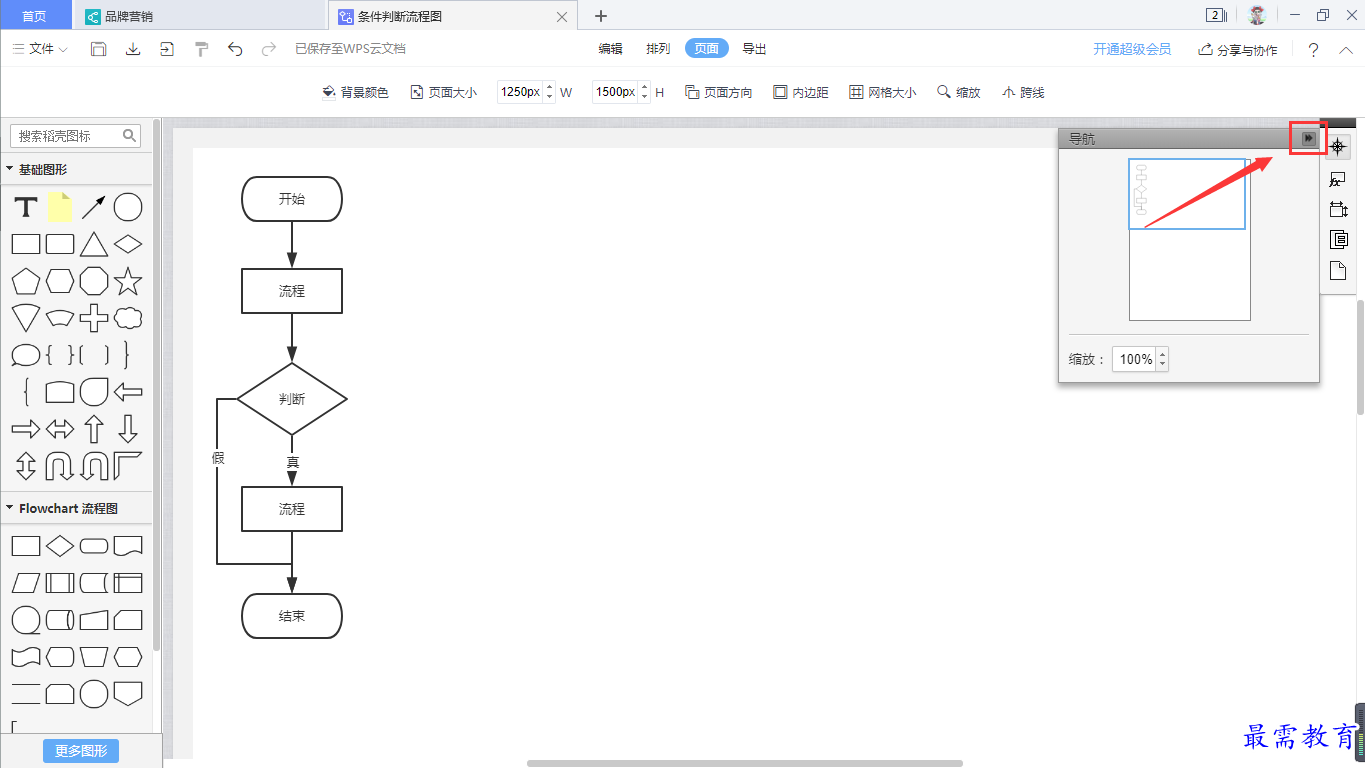Select the 结束 node on canvas
This screenshot has height=768, width=1365.
(x=292, y=616)
